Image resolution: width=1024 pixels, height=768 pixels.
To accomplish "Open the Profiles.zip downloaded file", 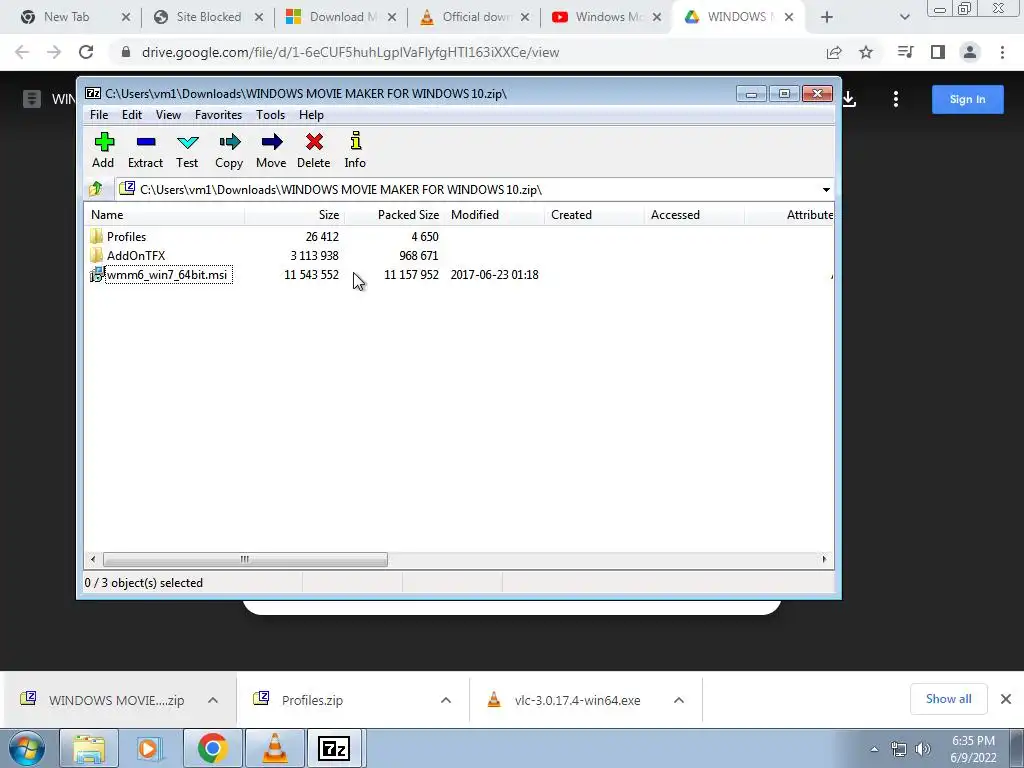I will coord(312,700).
